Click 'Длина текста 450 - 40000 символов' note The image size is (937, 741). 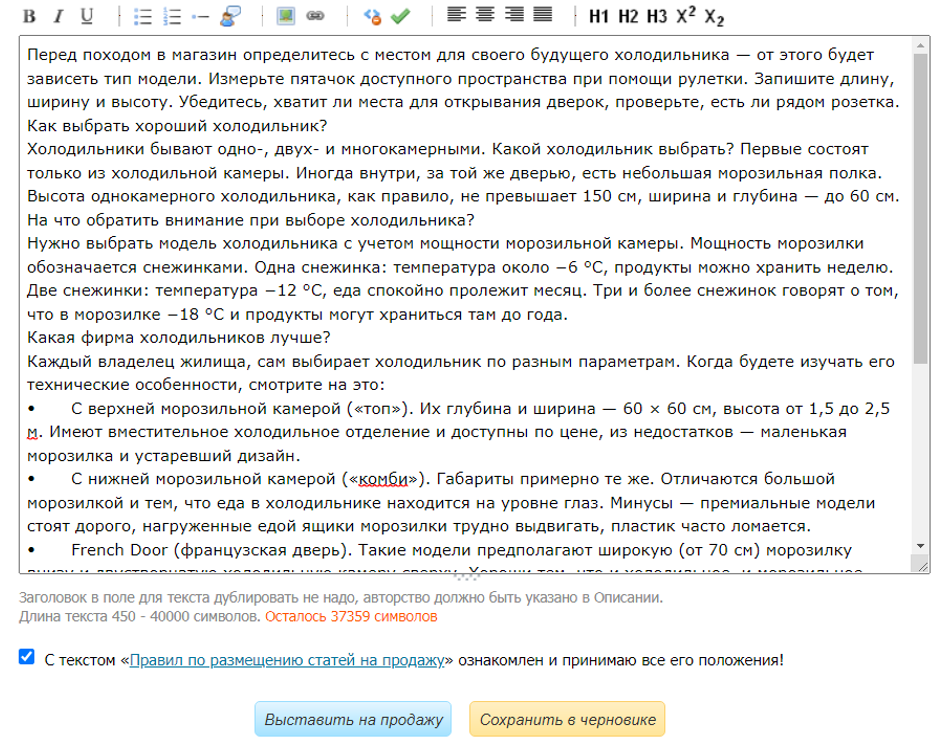[x=140, y=617]
